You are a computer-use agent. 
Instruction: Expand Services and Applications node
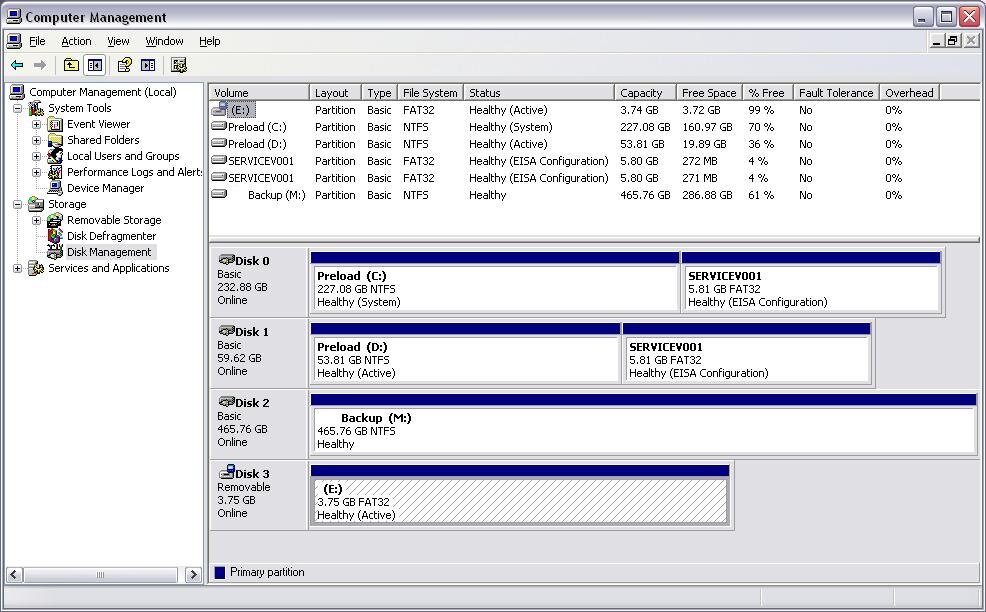point(18,268)
